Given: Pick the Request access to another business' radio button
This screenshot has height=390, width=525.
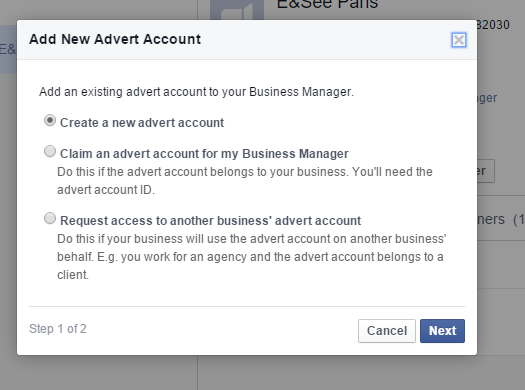Looking at the screenshot, I should [x=50, y=218].
